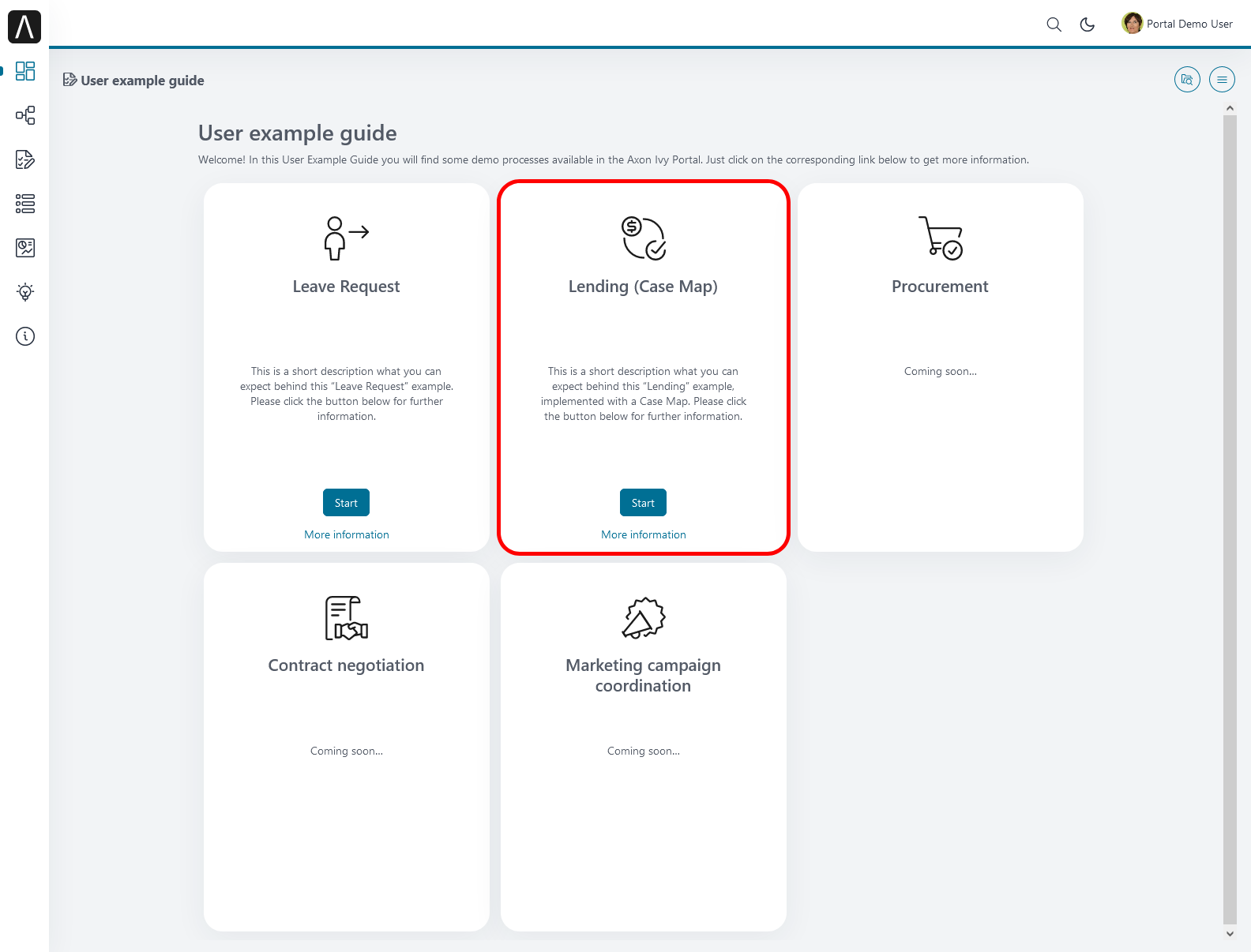
Task: Open the Processes icon in the sidebar
Action: point(25,115)
